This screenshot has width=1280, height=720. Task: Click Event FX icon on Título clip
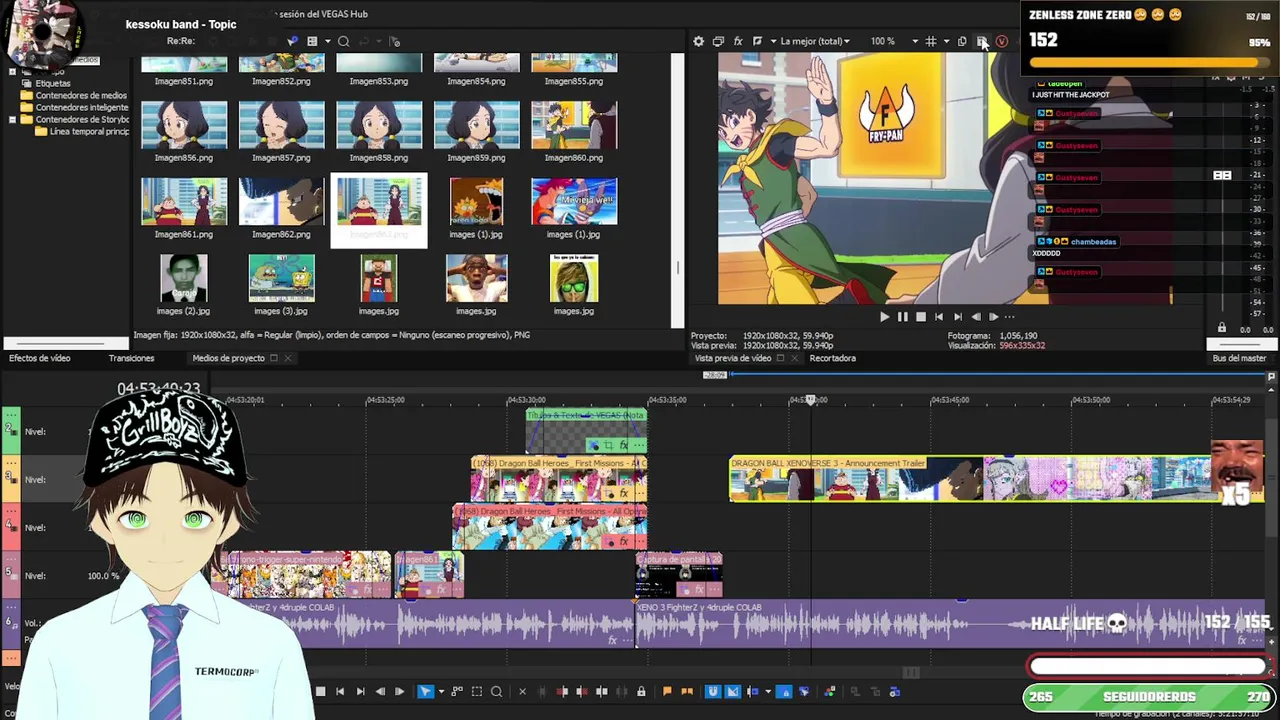coord(623,446)
